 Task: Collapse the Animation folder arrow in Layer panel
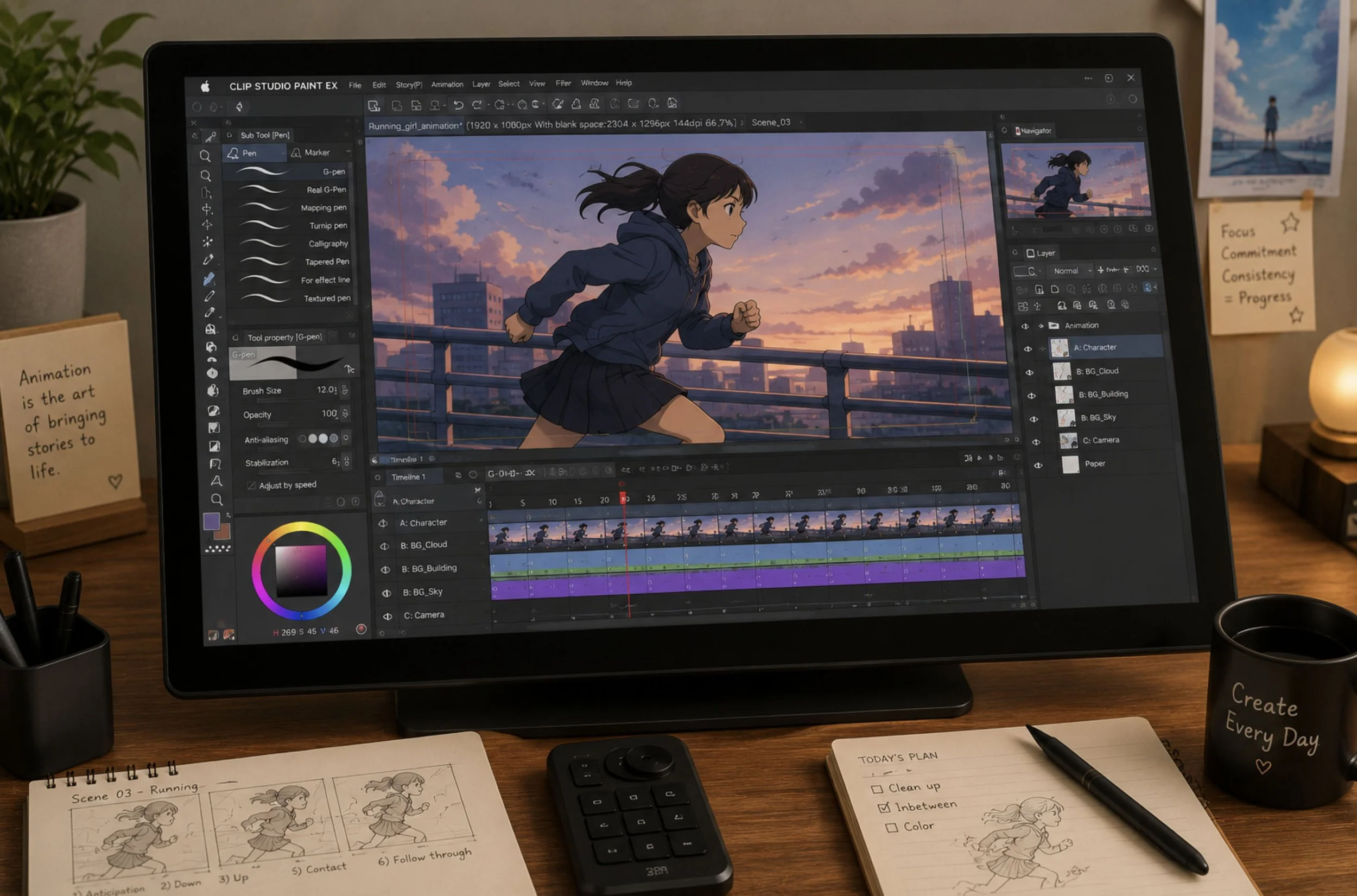pos(1041,326)
